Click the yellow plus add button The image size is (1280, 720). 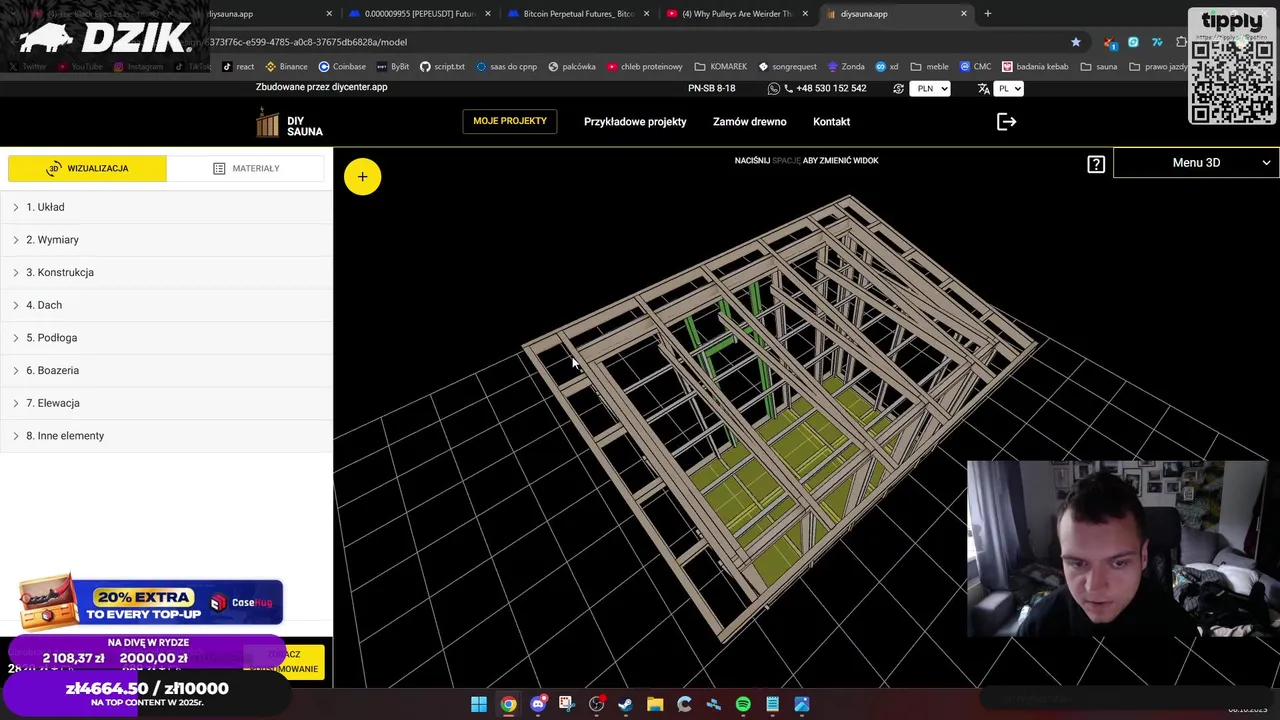click(x=362, y=177)
